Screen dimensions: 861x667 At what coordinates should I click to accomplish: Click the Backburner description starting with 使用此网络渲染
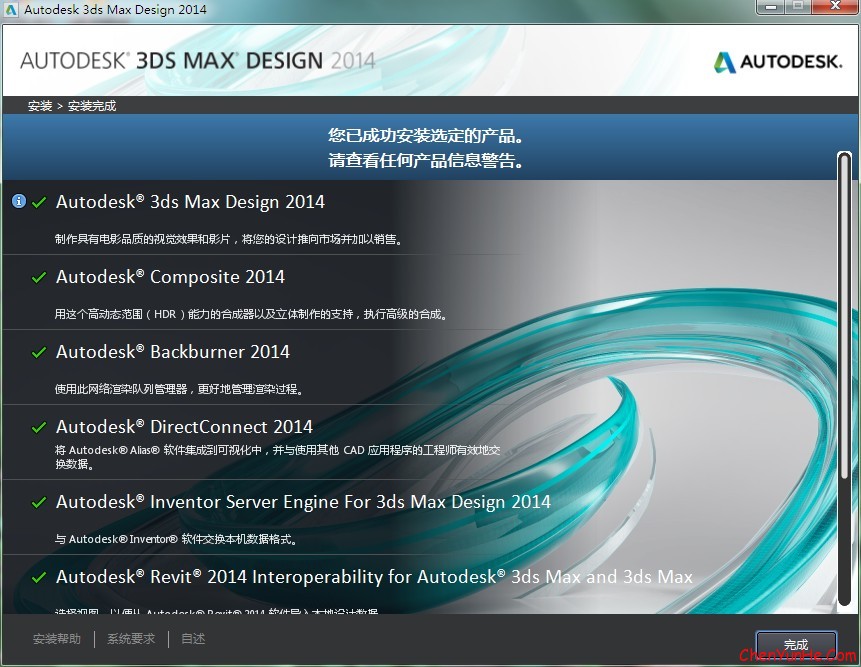[179, 389]
